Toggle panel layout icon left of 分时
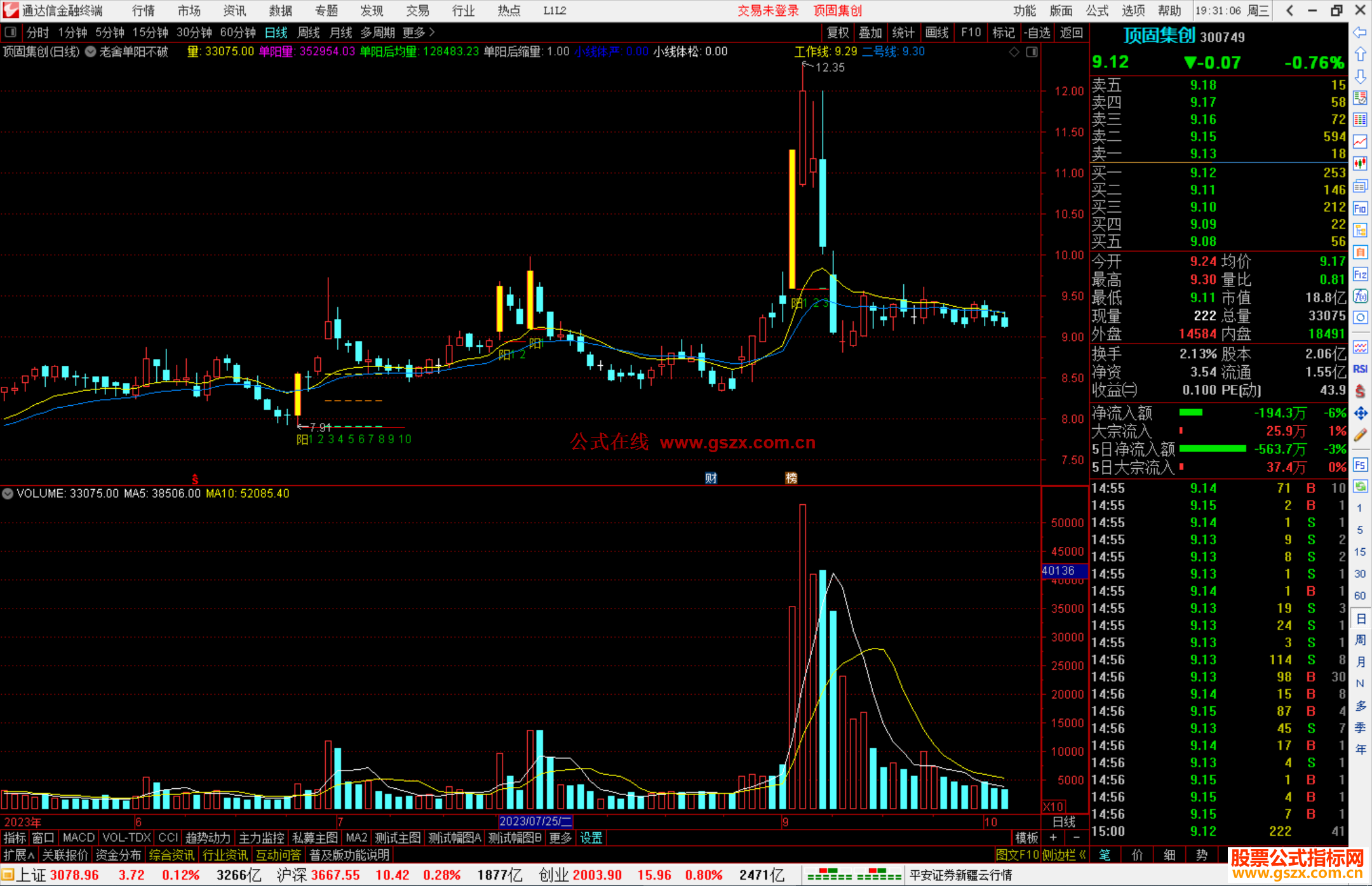This screenshot has width=1372, height=886. pyautogui.click(x=11, y=32)
